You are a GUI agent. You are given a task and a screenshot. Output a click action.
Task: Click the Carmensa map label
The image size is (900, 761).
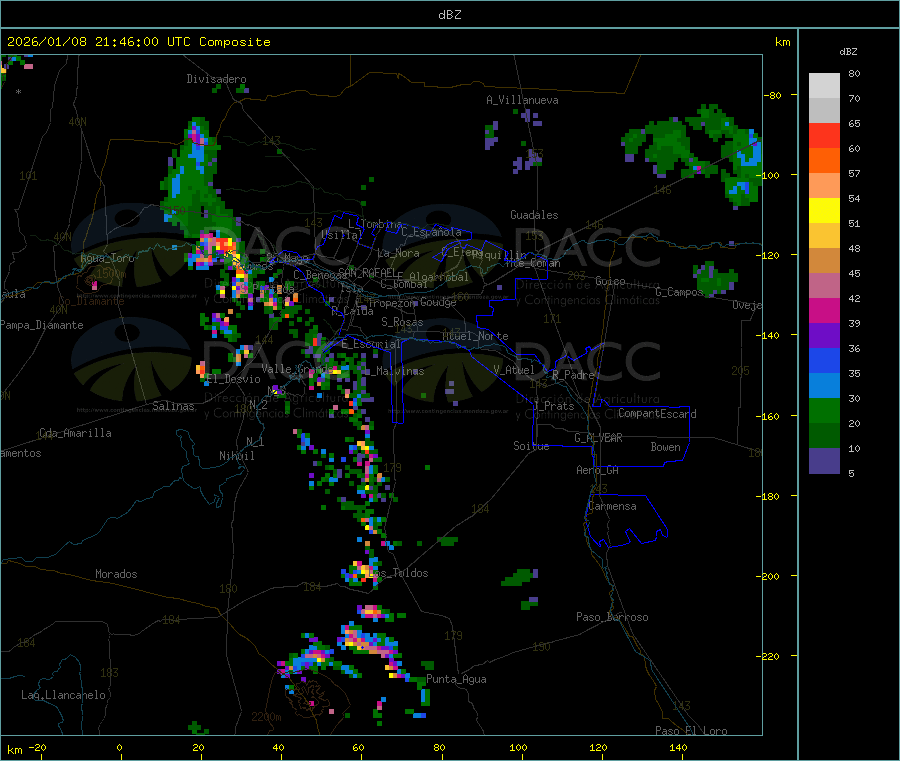click(x=612, y=506)
